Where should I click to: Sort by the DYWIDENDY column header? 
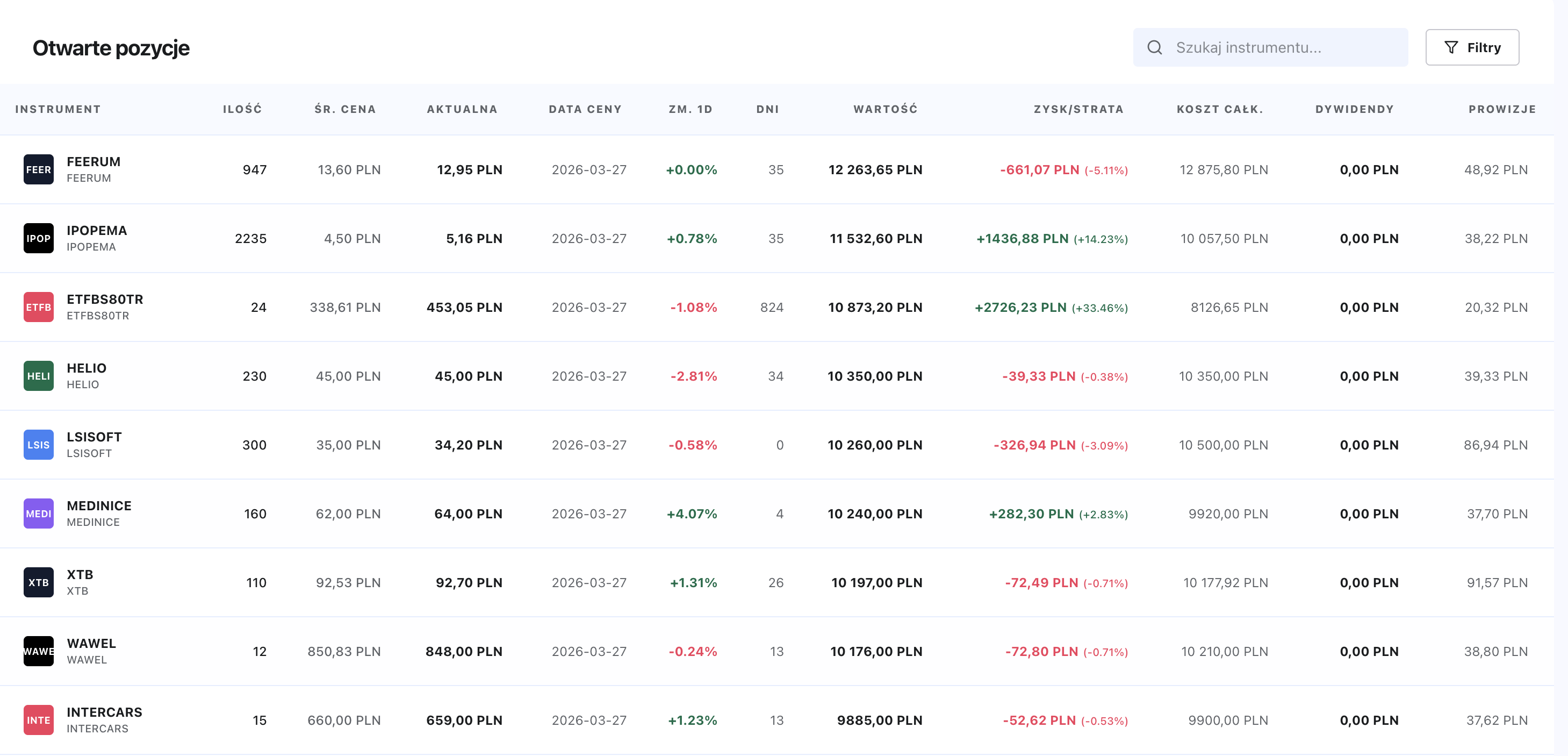coord(1354,110)
